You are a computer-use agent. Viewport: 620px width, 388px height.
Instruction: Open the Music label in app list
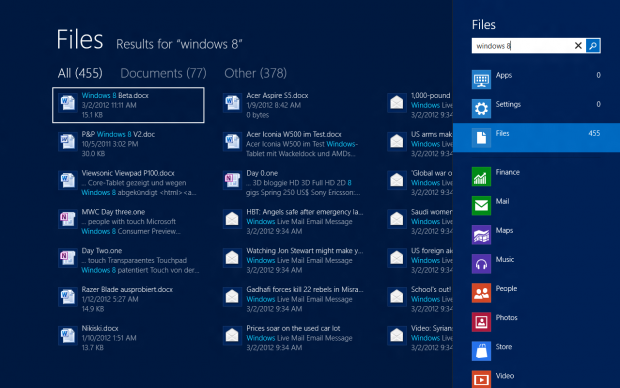click(505, 259)
